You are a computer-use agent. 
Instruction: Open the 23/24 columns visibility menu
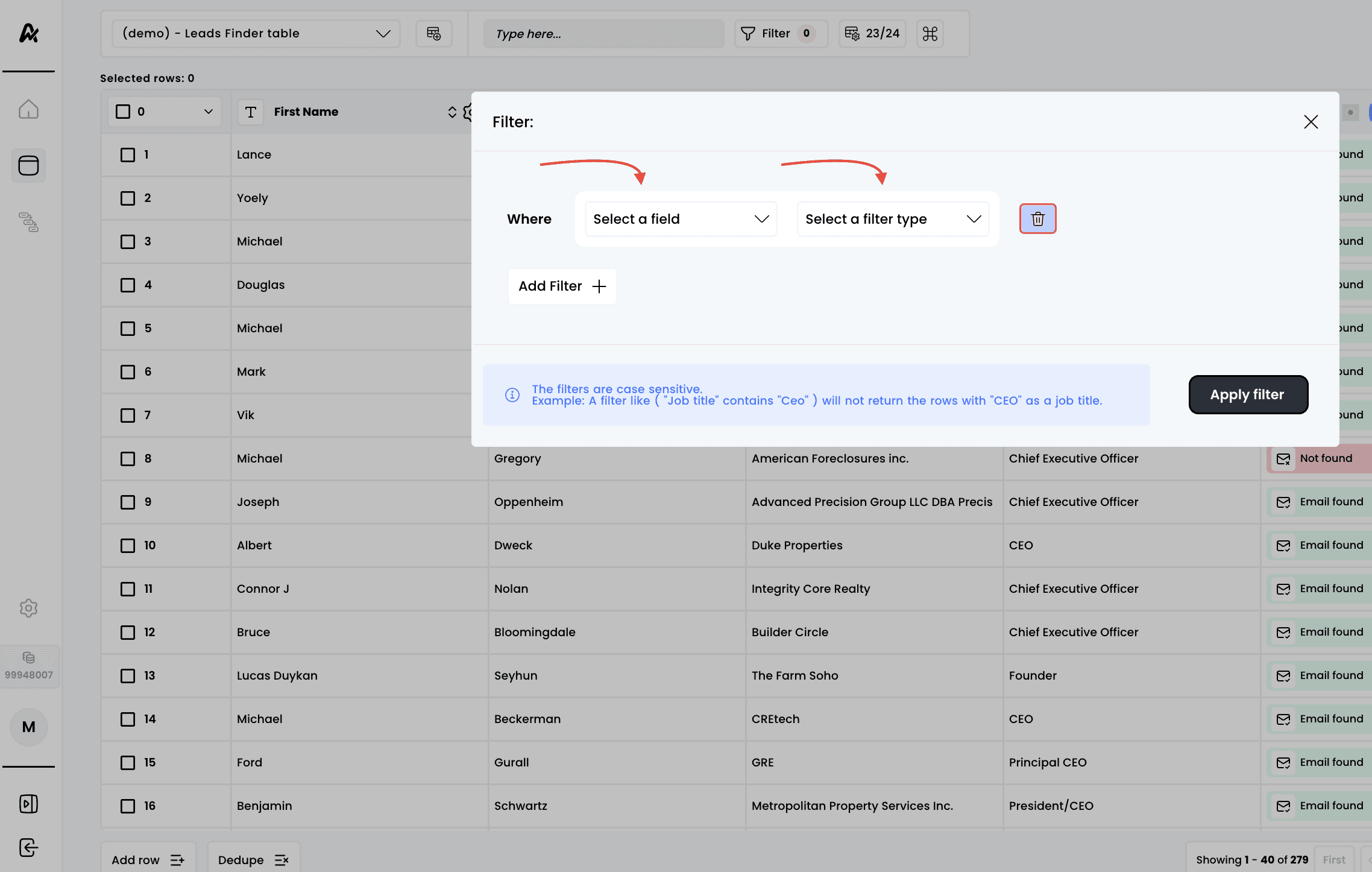[872, 34]
